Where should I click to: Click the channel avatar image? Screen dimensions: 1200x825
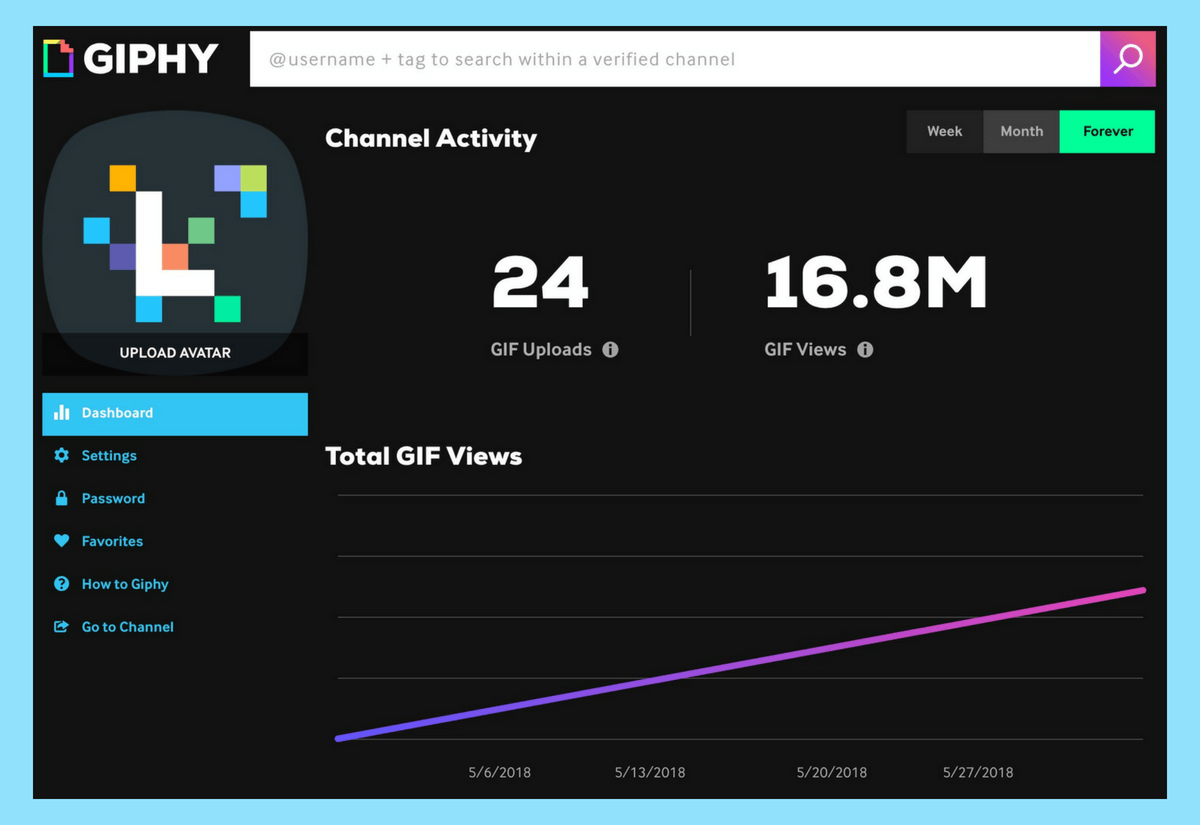(x=175, y=235)
